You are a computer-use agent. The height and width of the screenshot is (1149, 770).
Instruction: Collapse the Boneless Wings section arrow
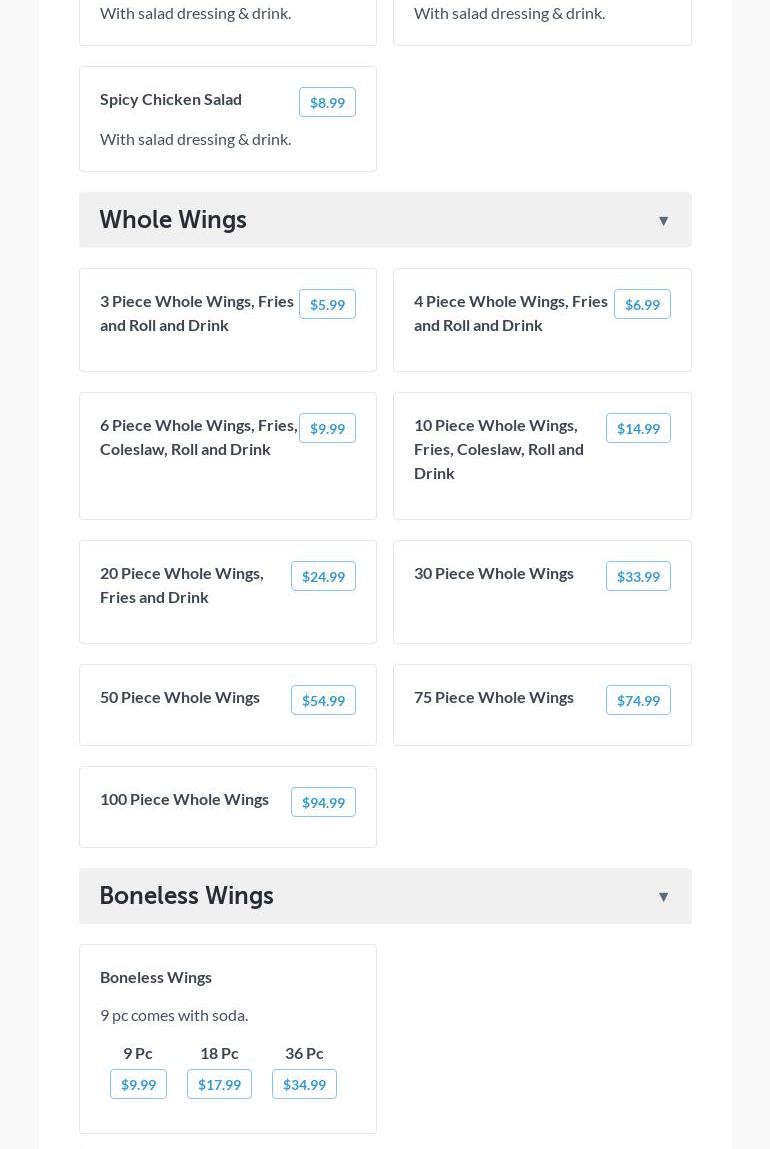663,897
